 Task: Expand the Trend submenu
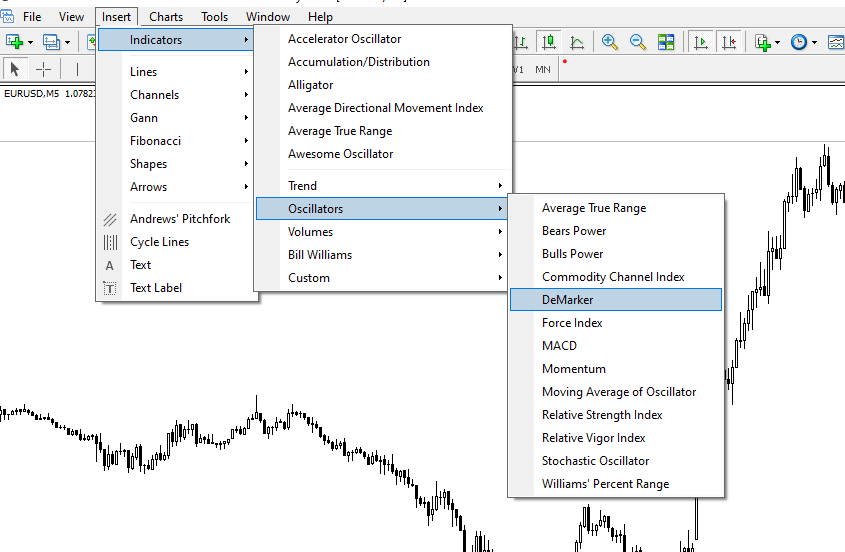pos(382,186)
